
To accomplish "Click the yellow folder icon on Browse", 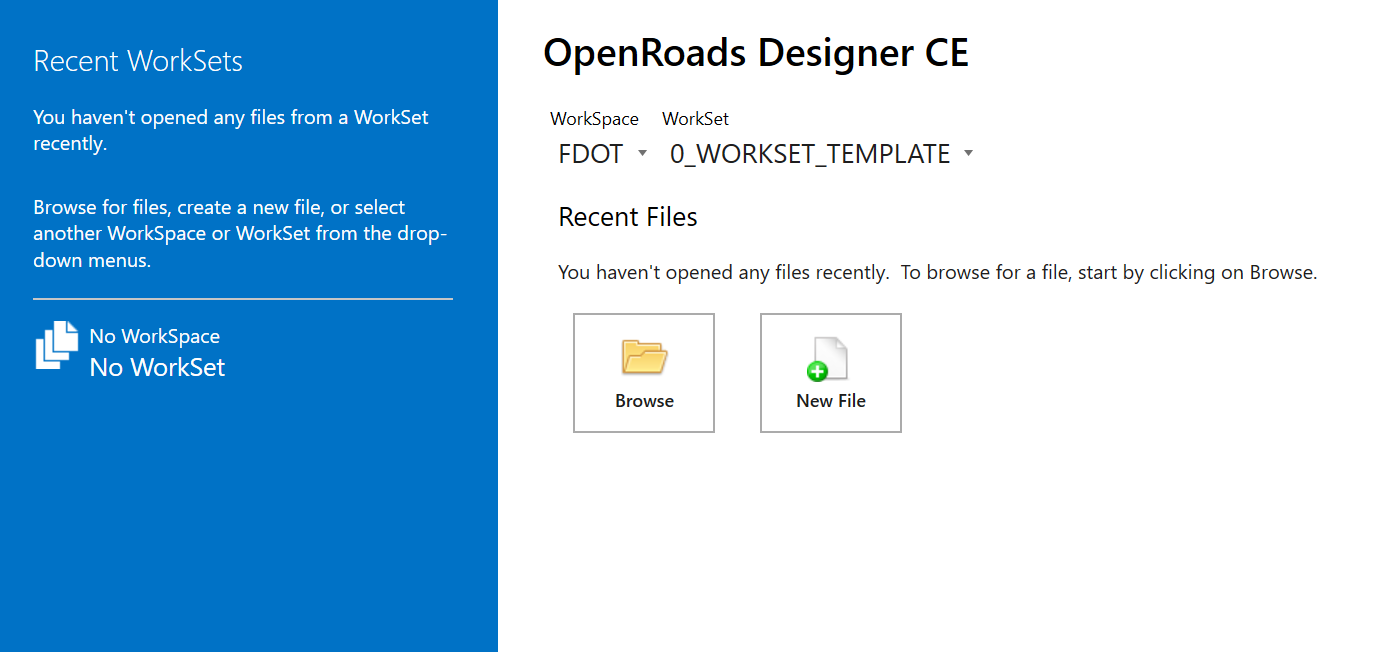I will coord(644,357).
